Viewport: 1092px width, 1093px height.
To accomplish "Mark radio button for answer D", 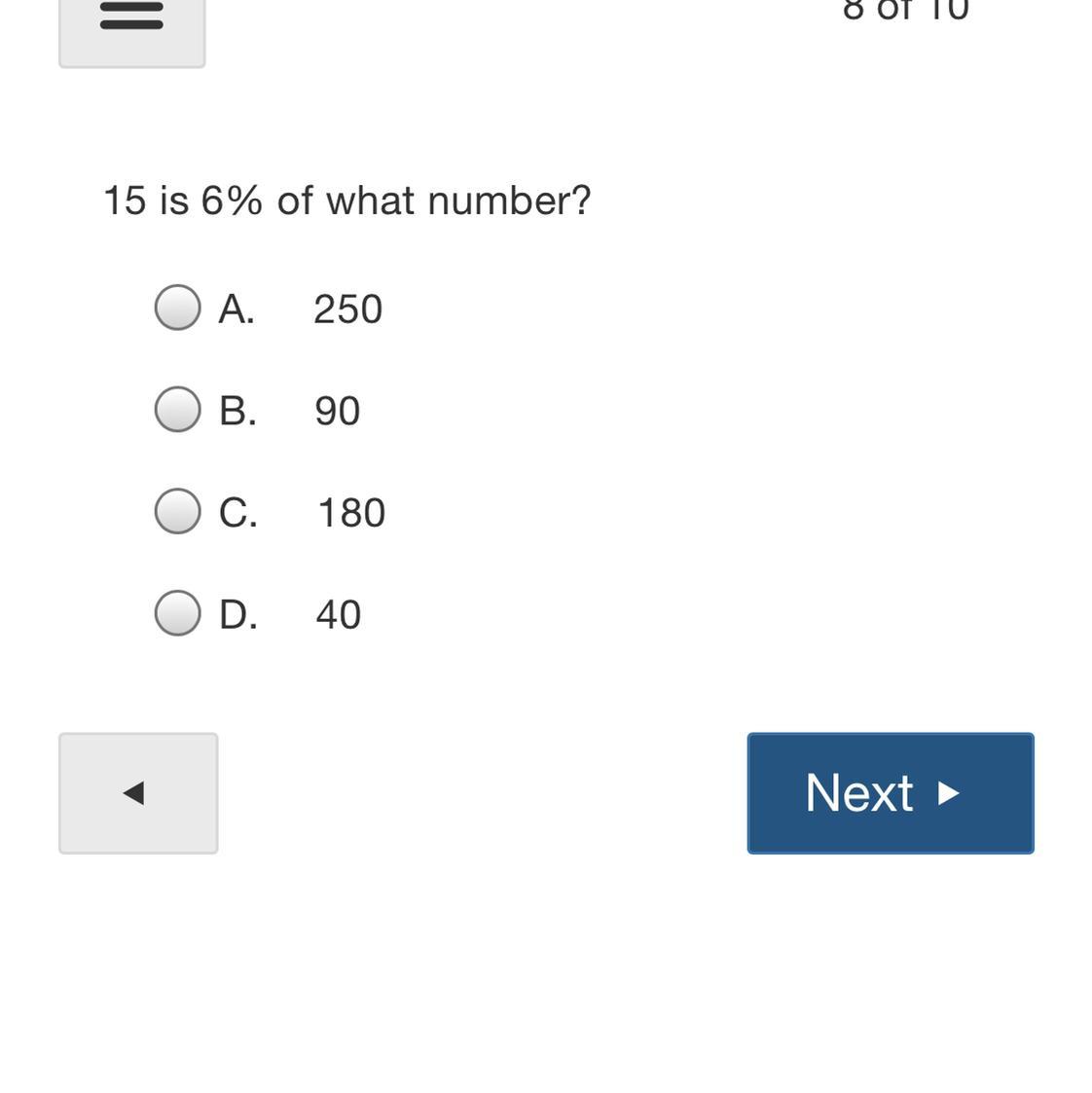I will pyautogui.click(x=178, y=613).
